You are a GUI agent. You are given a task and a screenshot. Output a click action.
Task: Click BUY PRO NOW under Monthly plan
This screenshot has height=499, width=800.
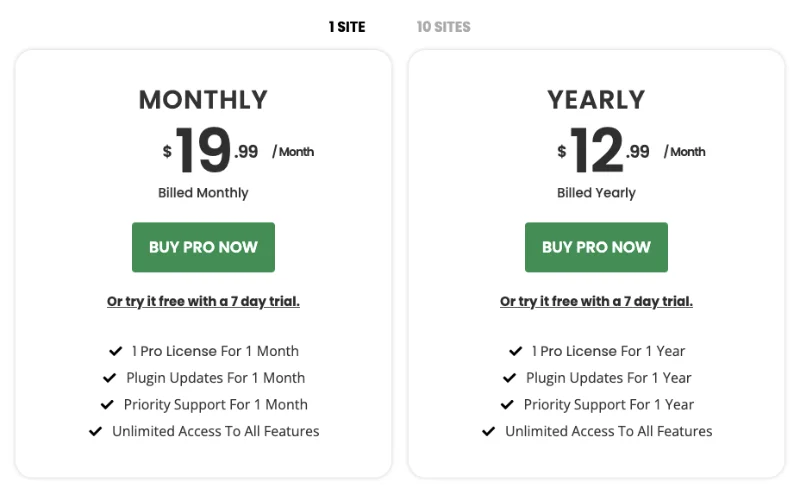point(203,247)
